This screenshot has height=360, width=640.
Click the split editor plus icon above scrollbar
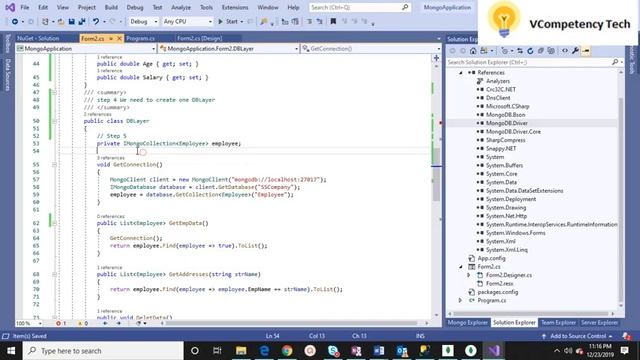click(436, 58)
